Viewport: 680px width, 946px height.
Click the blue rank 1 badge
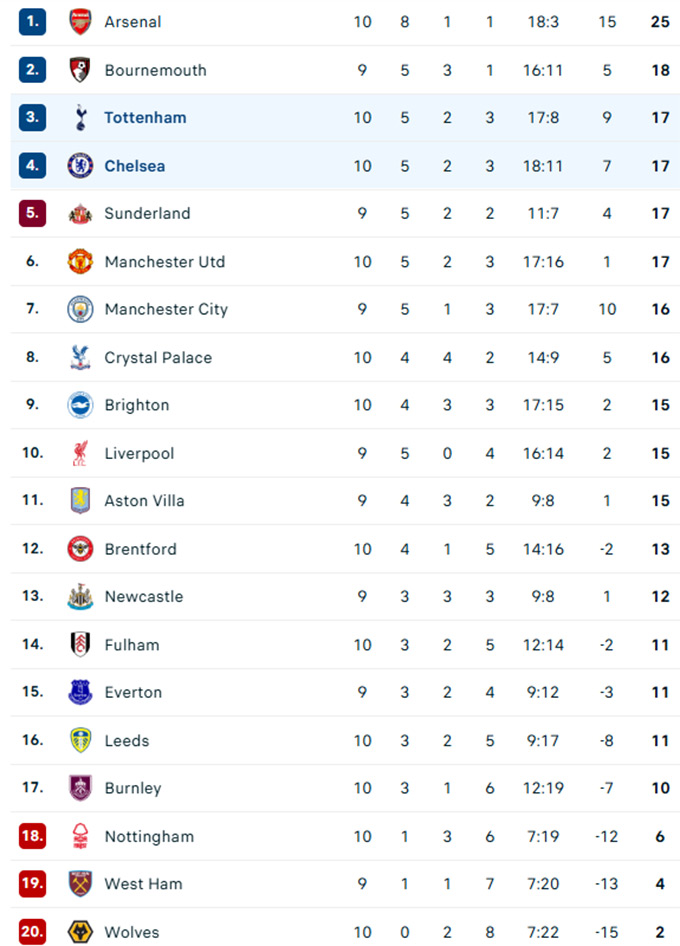33,21
